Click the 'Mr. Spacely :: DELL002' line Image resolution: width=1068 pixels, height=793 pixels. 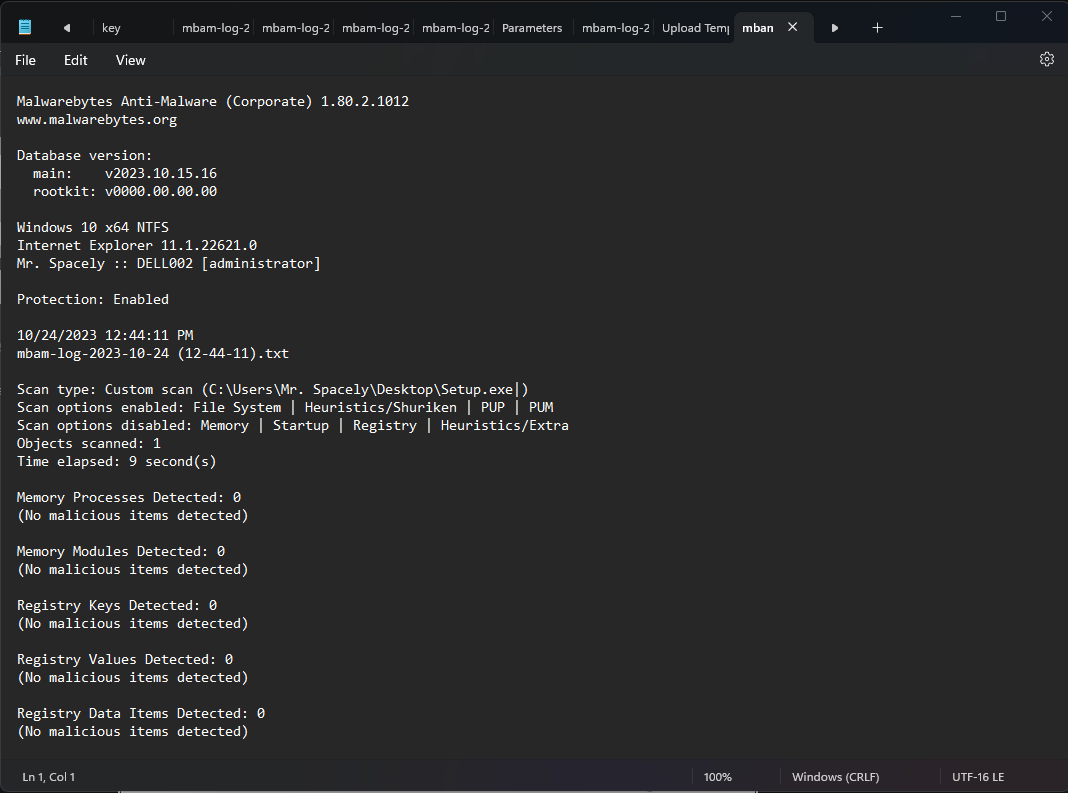coord(168,264)
